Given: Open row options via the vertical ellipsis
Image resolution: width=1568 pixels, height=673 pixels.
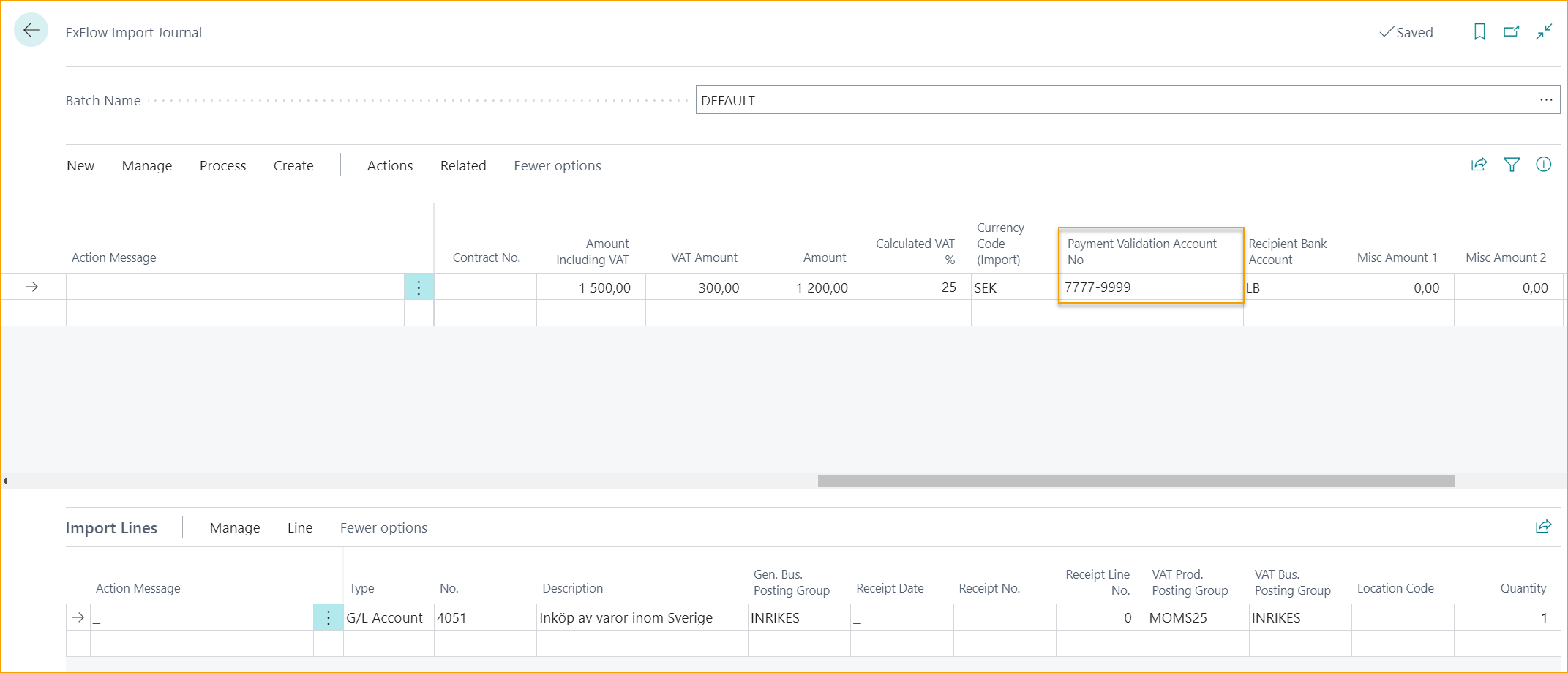Looking at the screenshot, I should click(x=418, y=287).
